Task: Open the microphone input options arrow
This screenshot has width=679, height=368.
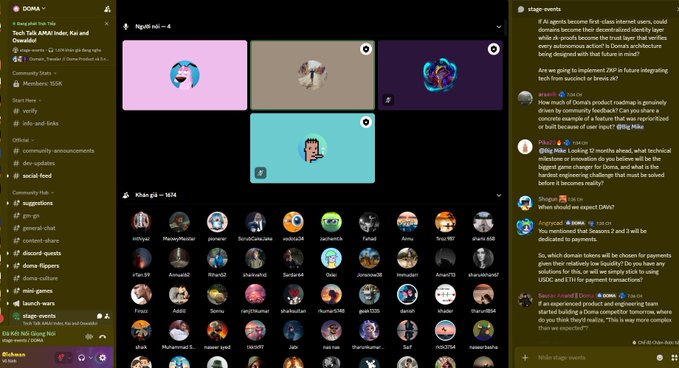Action: (69, 358)
